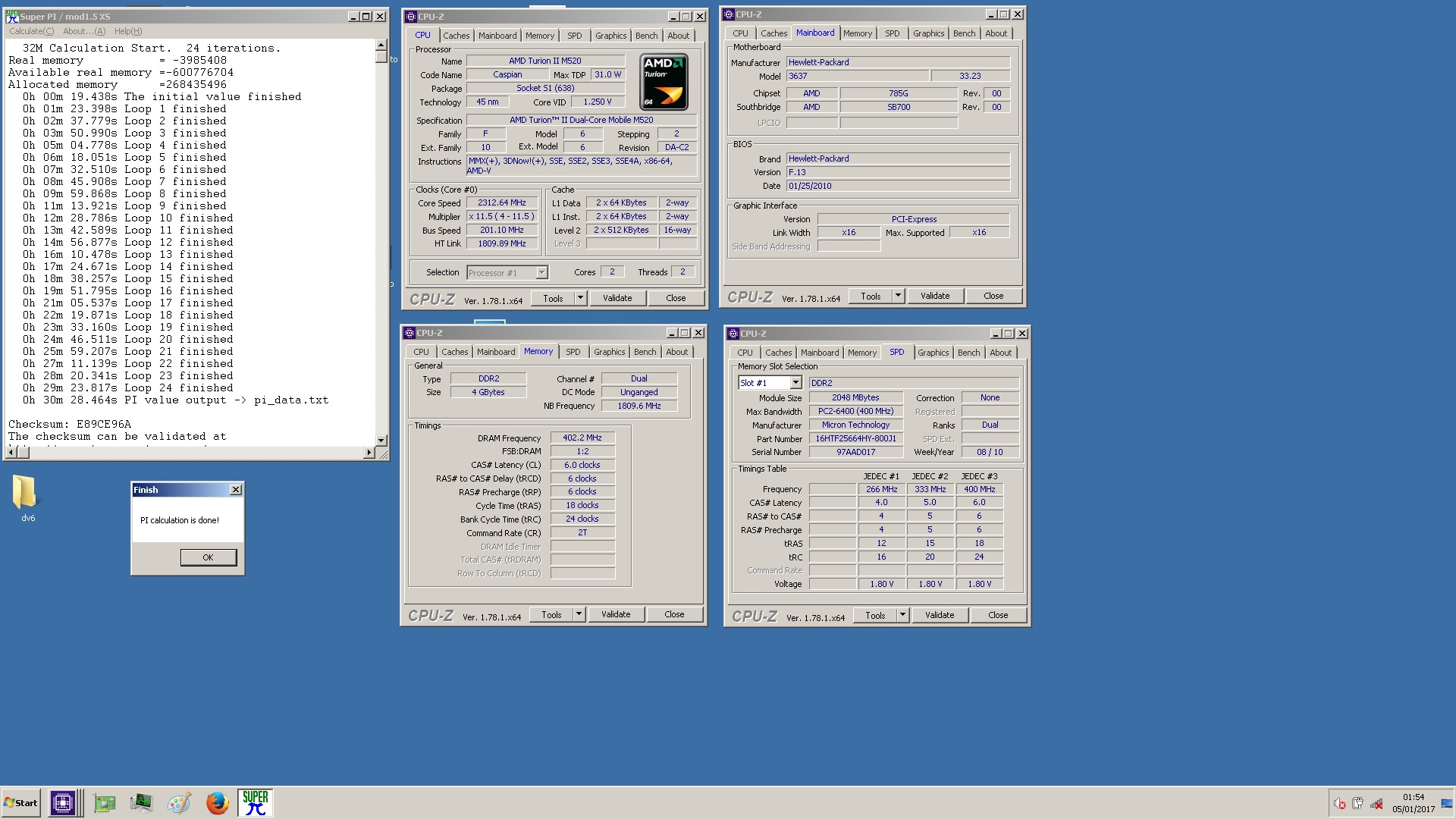
Task: Click Super PI horizontal scrollbar right arrow
Action: 369,453
